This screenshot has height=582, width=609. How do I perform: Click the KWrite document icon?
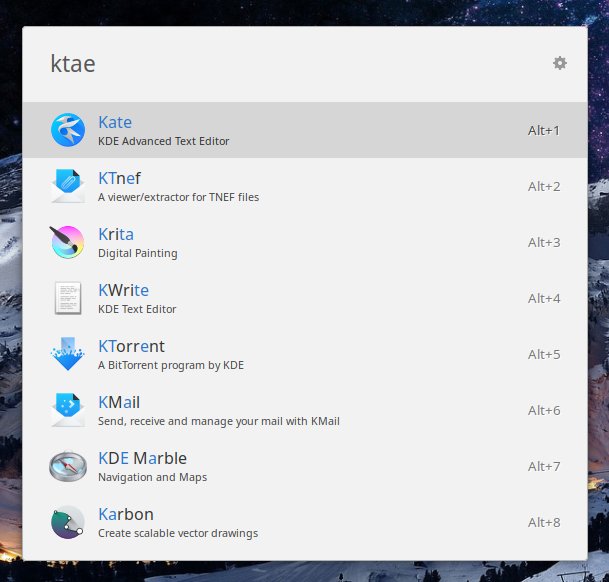point(68,298)
